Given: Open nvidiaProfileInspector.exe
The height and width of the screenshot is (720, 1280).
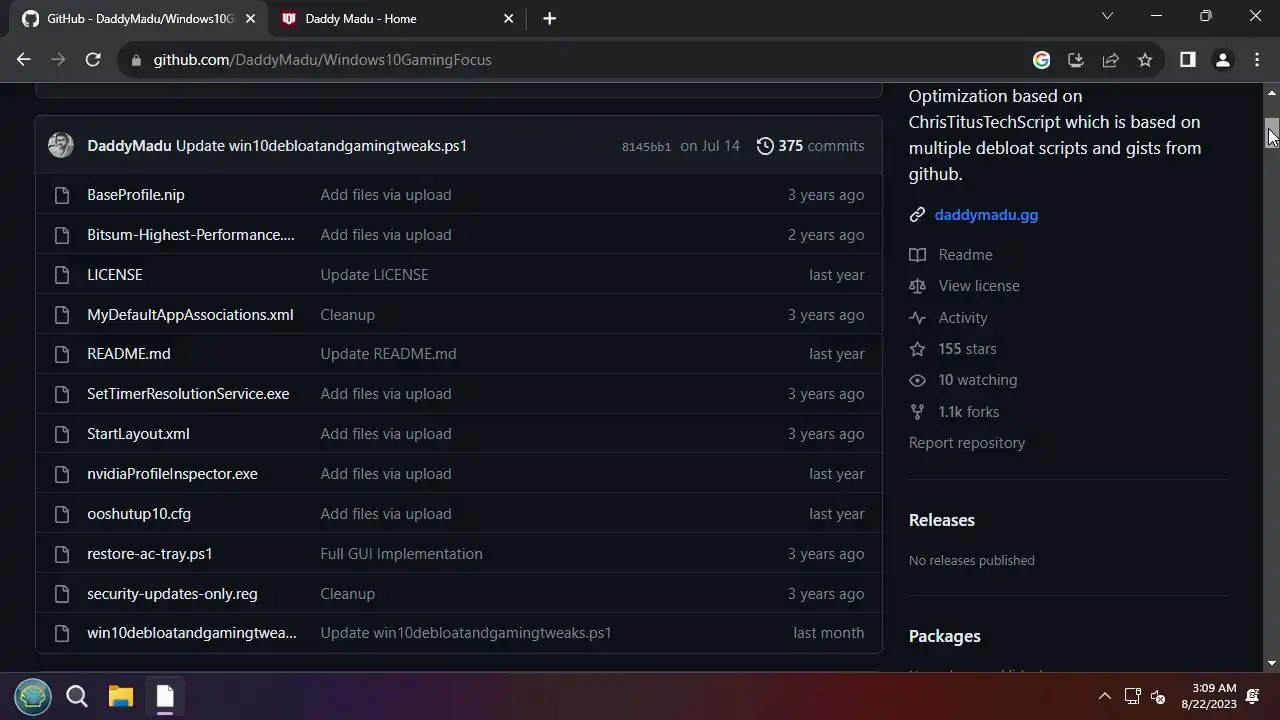Looking at the screenshot, I should point(172,474).
